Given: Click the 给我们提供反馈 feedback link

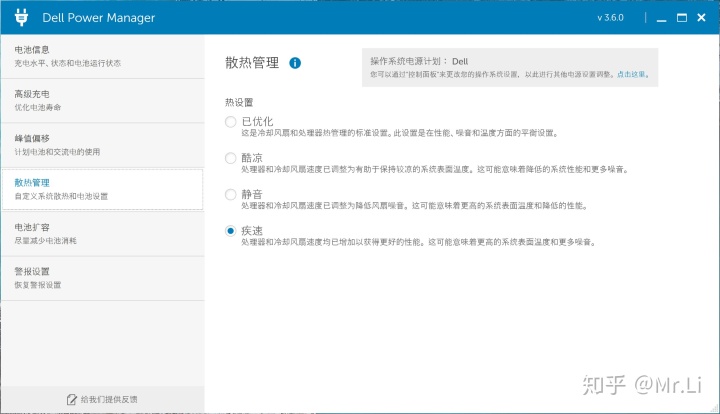Looking at the screenshot, I should tap(109, 399).
